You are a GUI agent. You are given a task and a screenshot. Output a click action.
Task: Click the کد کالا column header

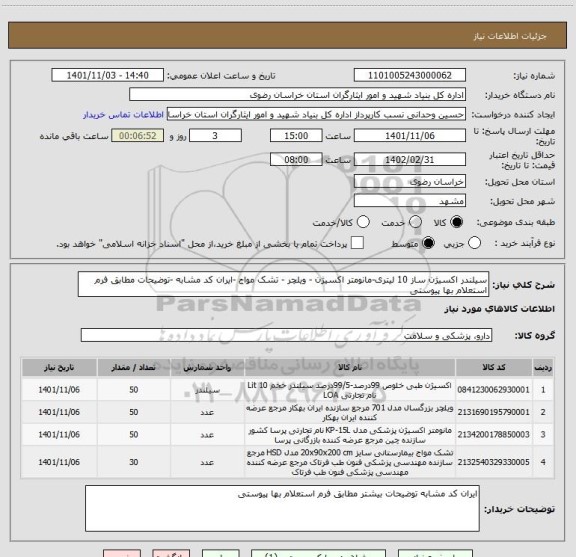[494, 367]
